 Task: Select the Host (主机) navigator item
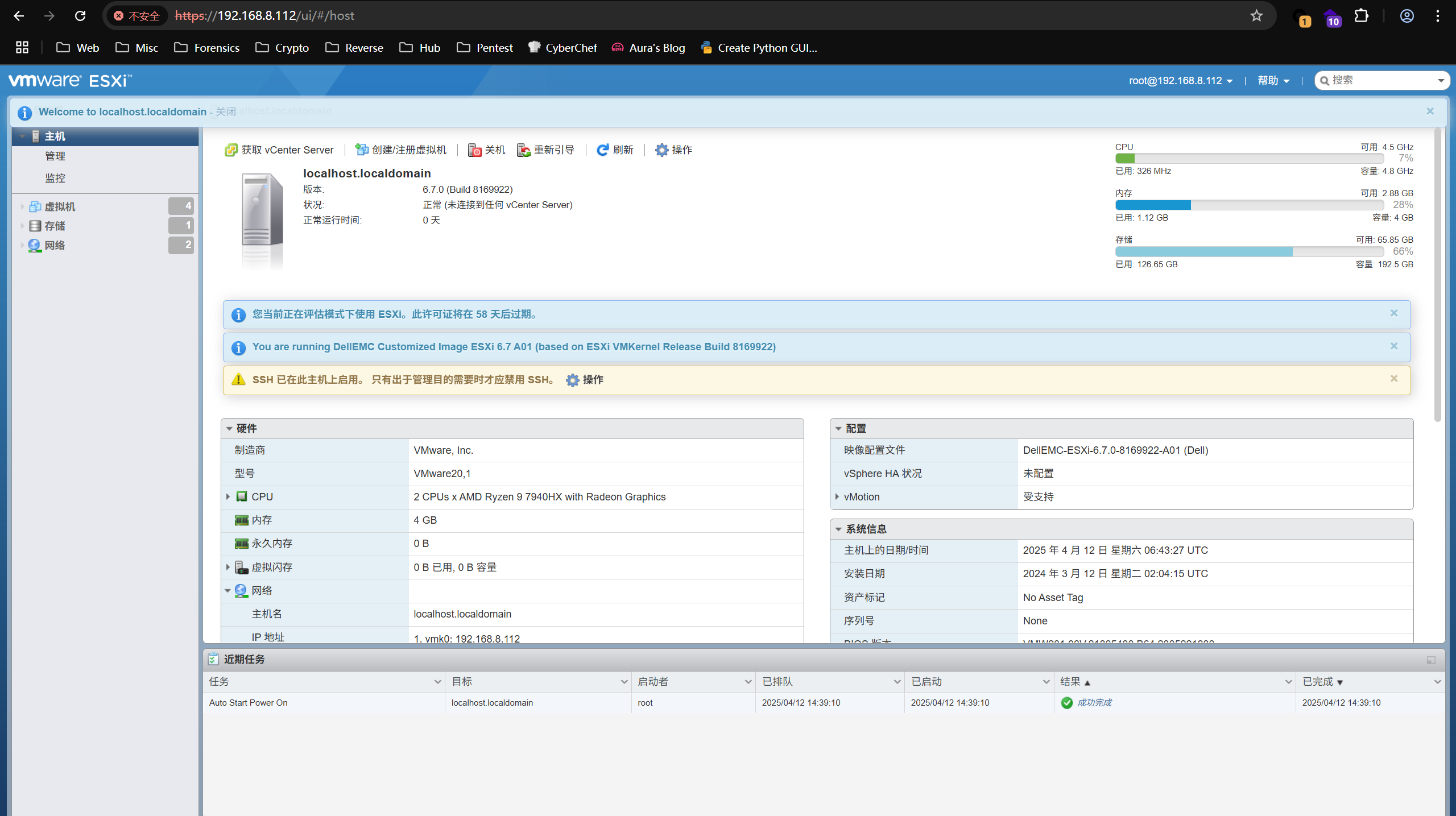coord(105,136)
